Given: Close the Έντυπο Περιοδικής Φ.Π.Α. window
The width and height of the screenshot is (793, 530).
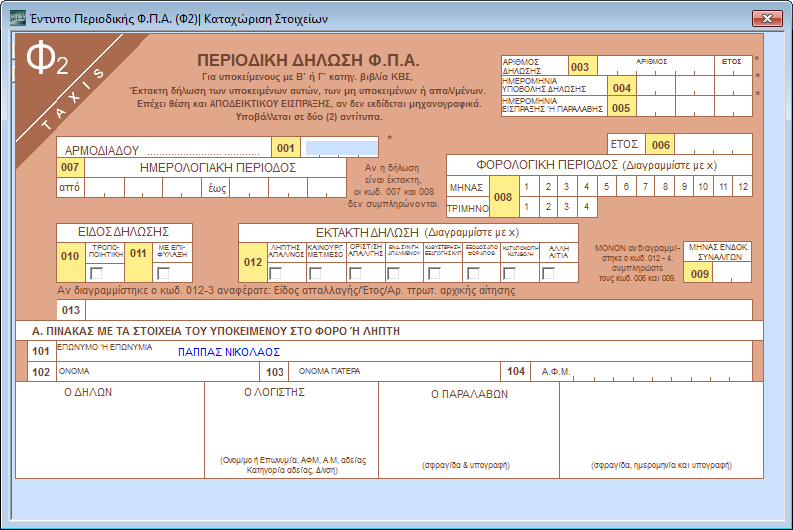Looking at the screenshot, I should click(767, 18).
